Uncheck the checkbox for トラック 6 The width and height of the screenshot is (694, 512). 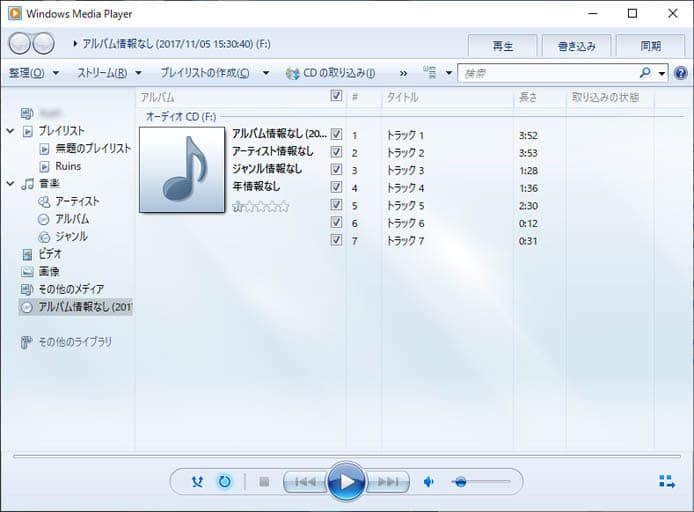pos(336,222)
